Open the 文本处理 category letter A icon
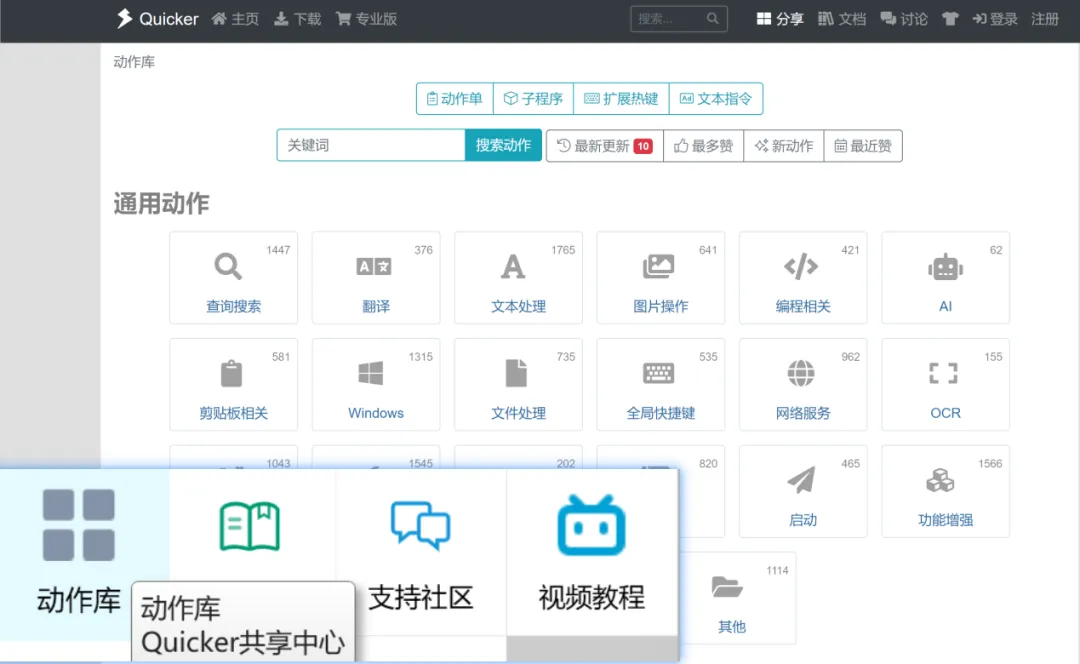This screenshot has height=664, width=1080. point(512,267)
